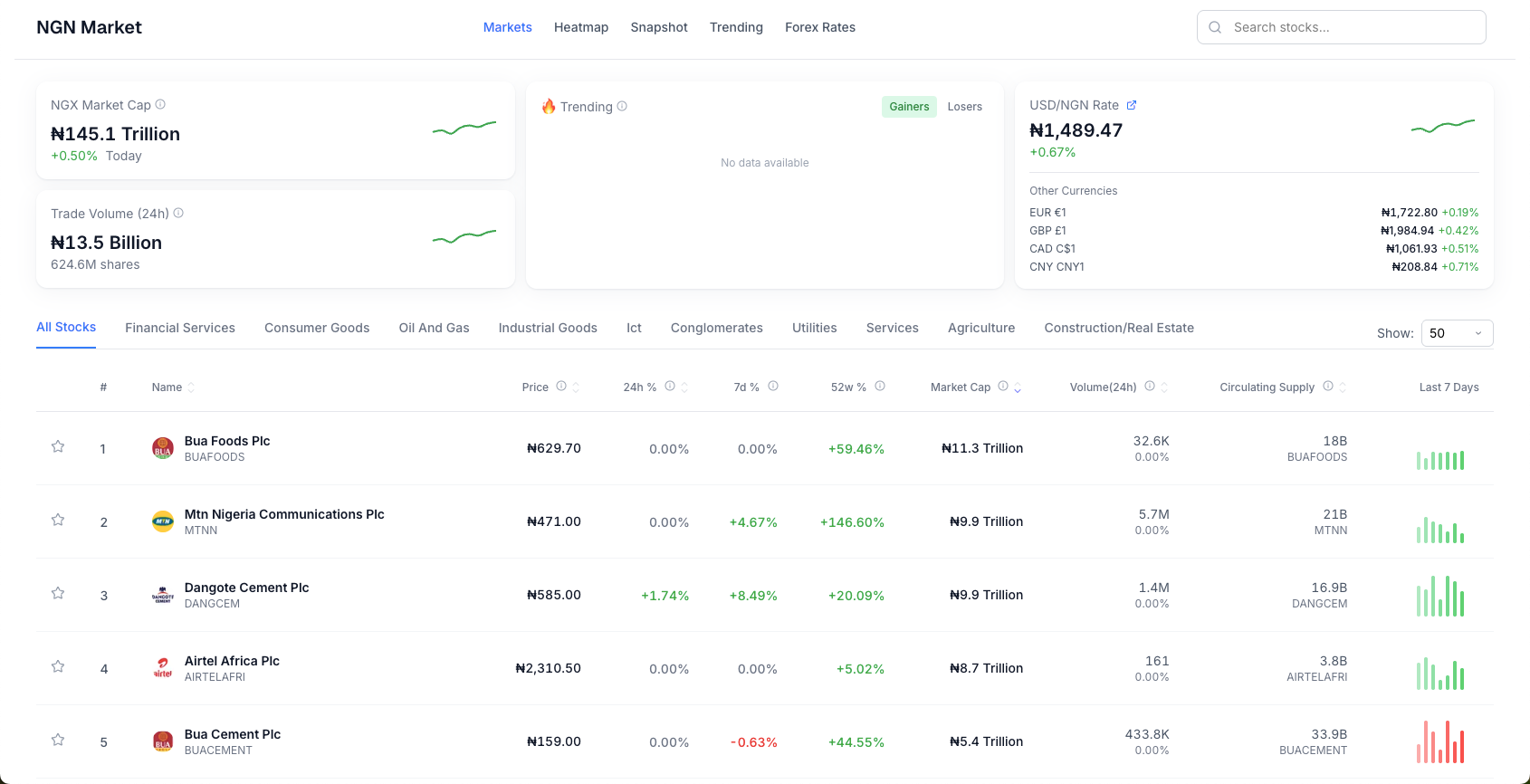Sort table by Name column arrows
The image size is (1530, 784).
coord(191,387)
